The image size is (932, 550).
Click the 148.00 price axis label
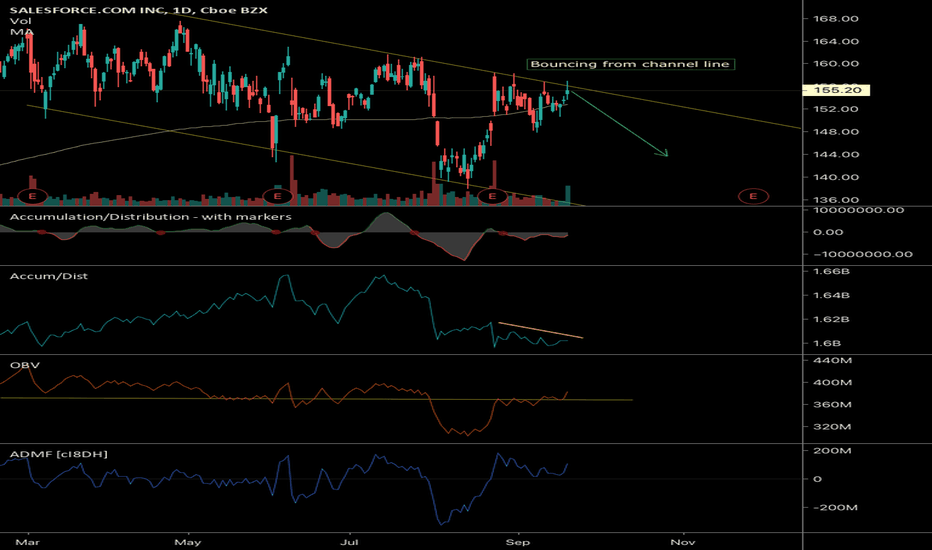836,131
